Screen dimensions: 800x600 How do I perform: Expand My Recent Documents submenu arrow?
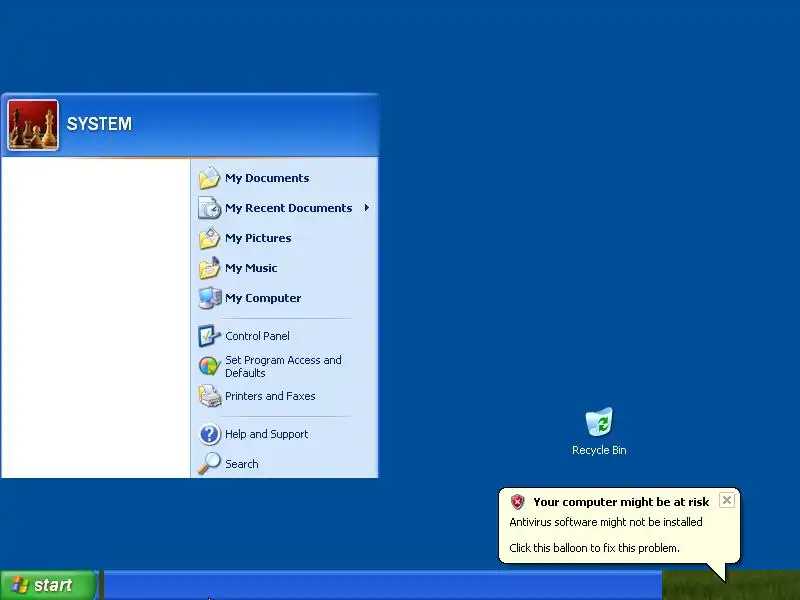tap(366, 208)
